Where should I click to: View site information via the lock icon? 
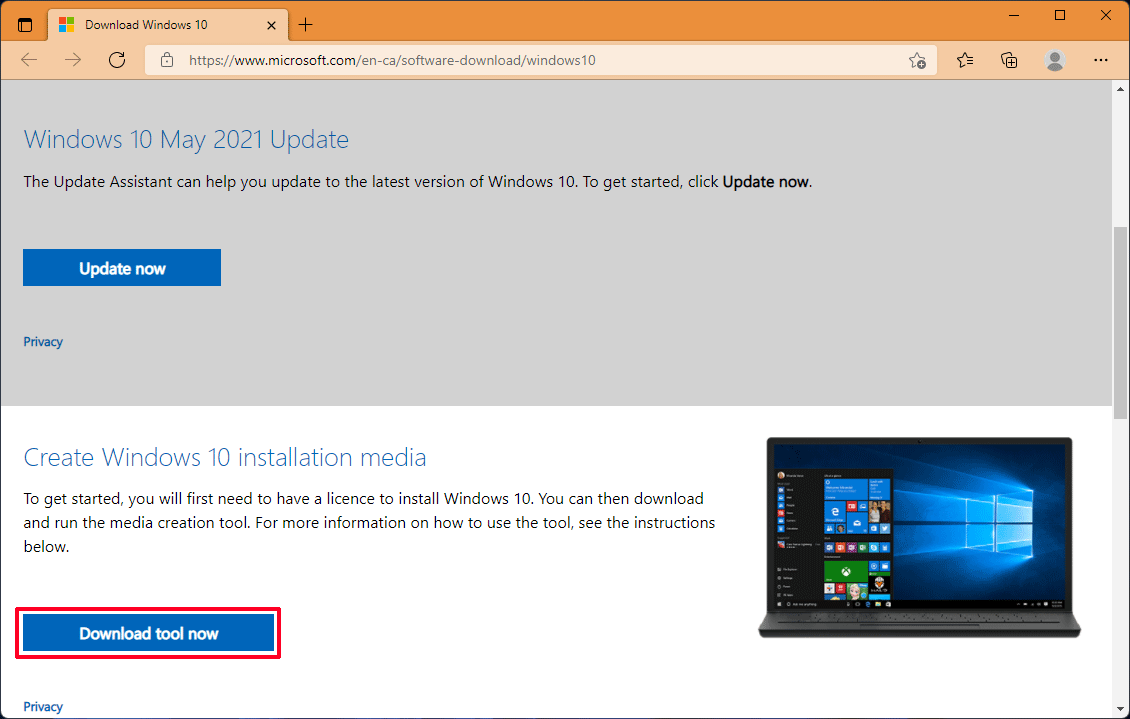(166, 60)
